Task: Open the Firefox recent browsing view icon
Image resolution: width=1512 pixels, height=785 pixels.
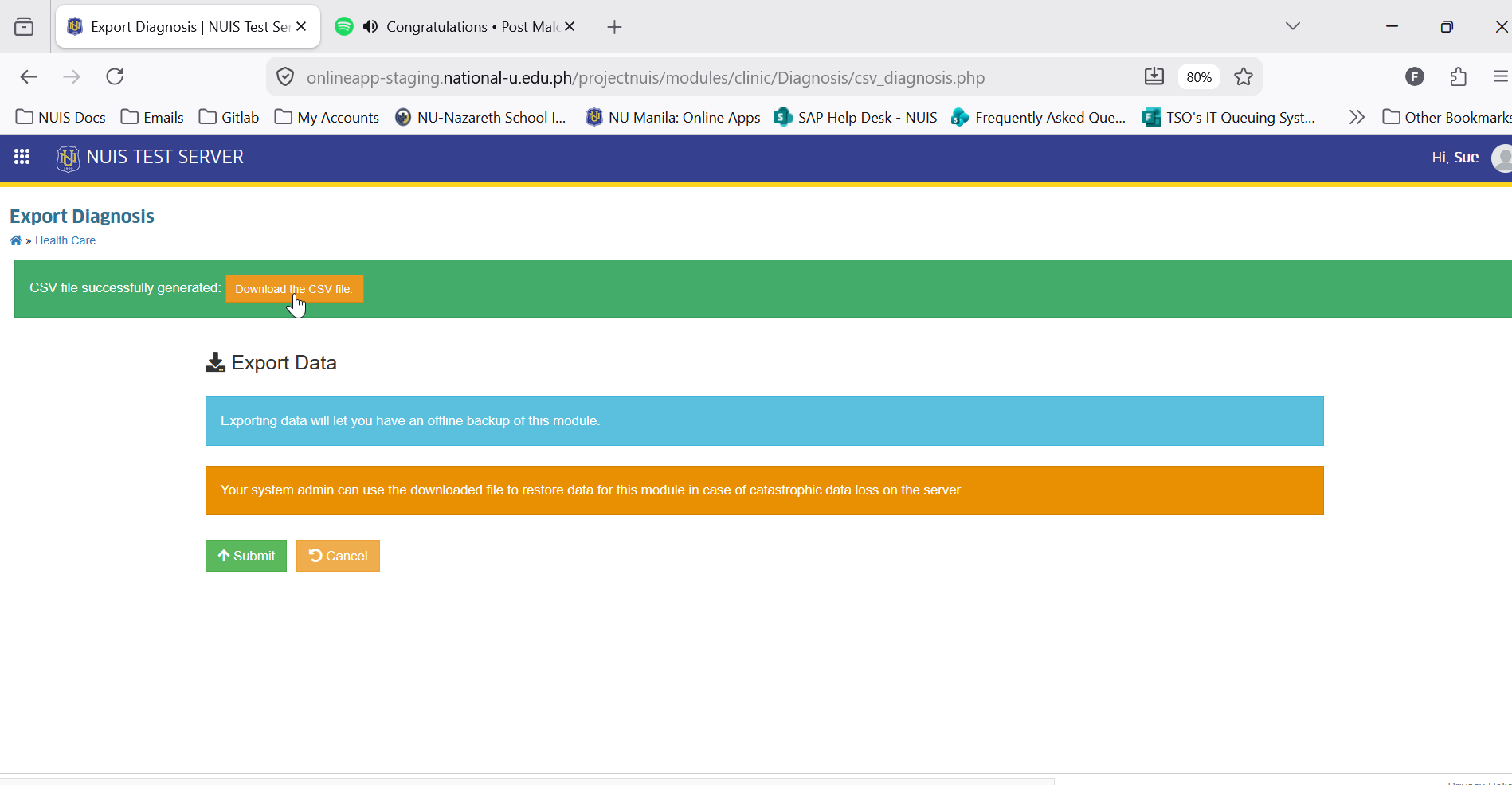Action: pyautogui.click(x=24, y=27)
